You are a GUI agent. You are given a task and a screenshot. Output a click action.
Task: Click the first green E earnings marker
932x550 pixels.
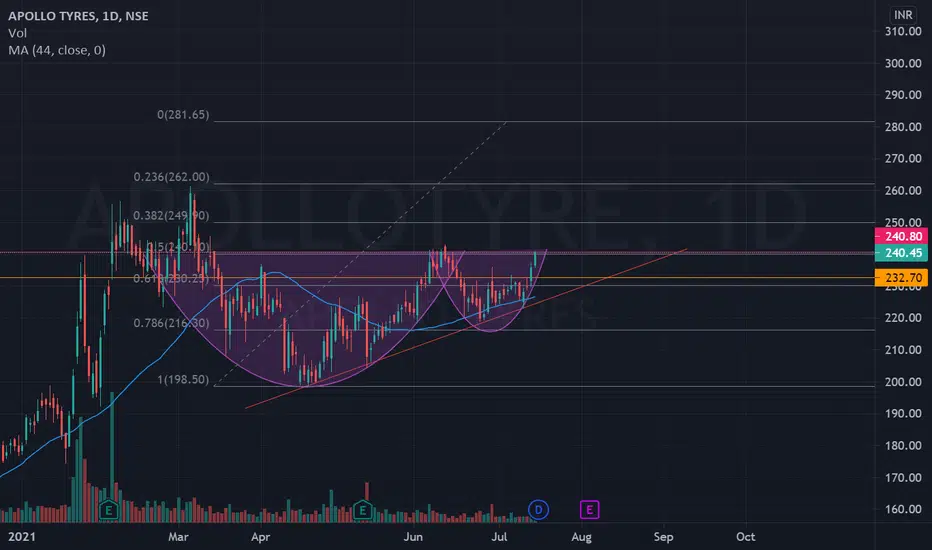point(109,510)
